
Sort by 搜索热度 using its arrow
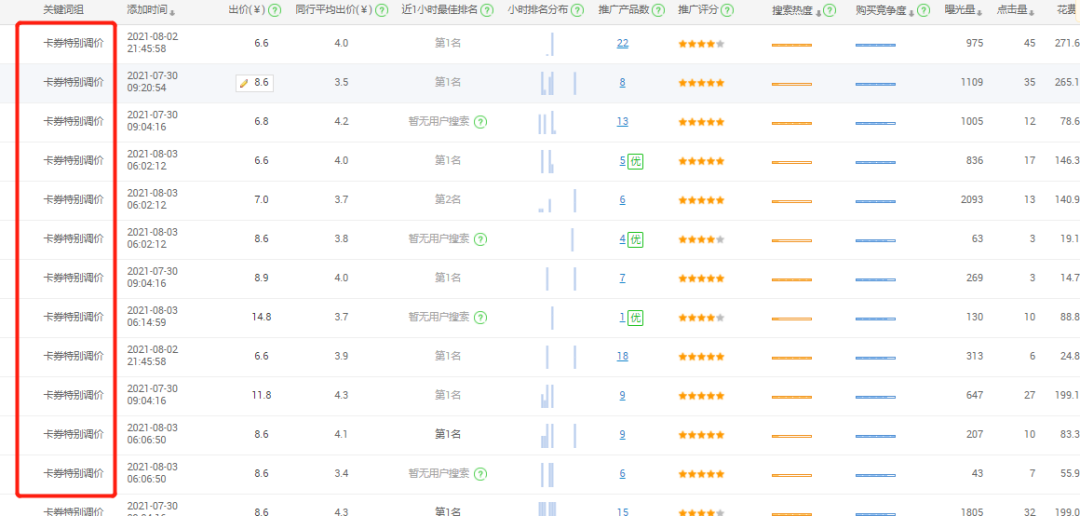pyautogui.click(x=818, y=12)
